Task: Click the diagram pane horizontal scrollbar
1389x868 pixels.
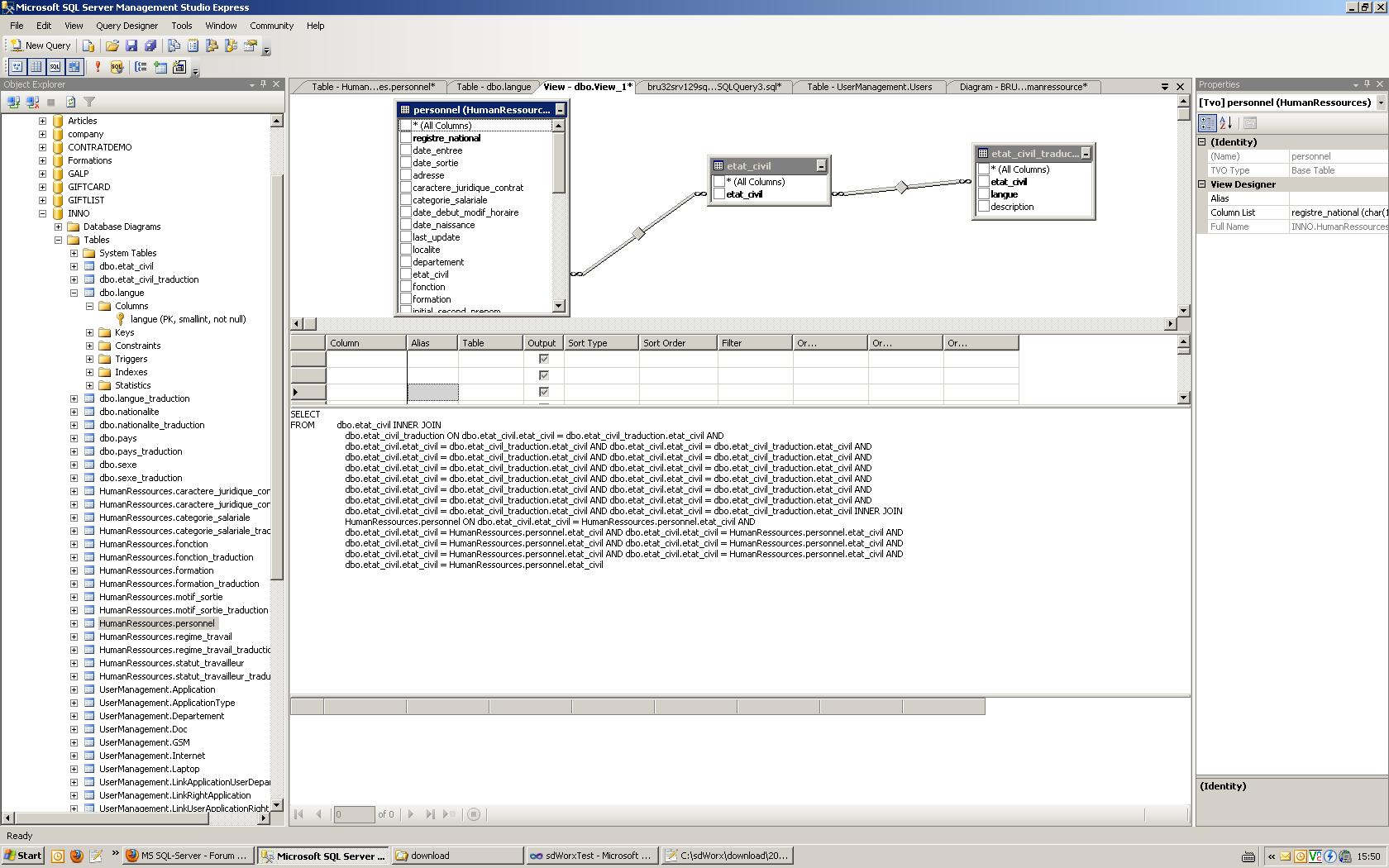Action: (x=734, y=324)
